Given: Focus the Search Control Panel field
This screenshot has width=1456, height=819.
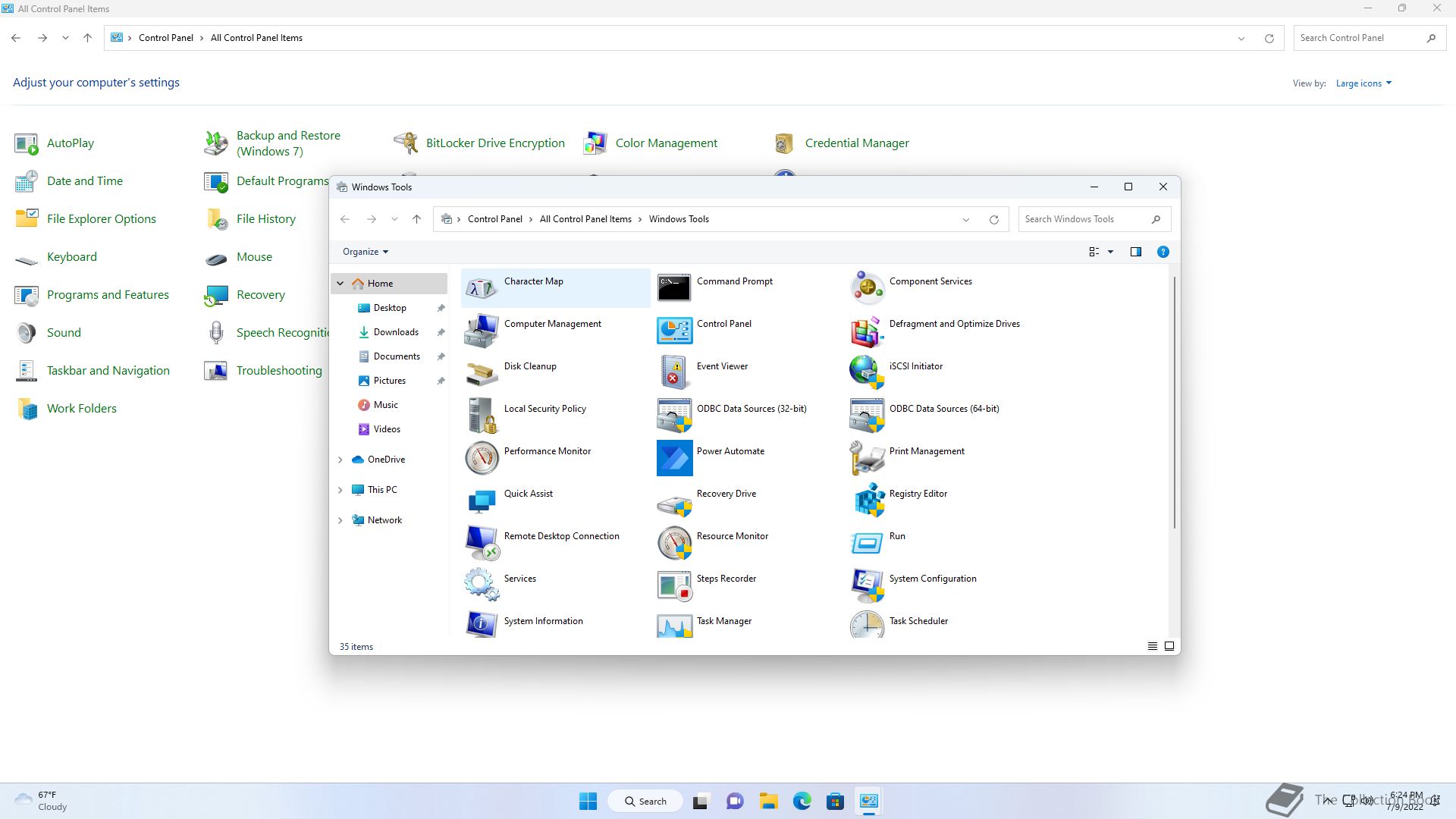Looking at the screenshot, I should pos(1369,38).
